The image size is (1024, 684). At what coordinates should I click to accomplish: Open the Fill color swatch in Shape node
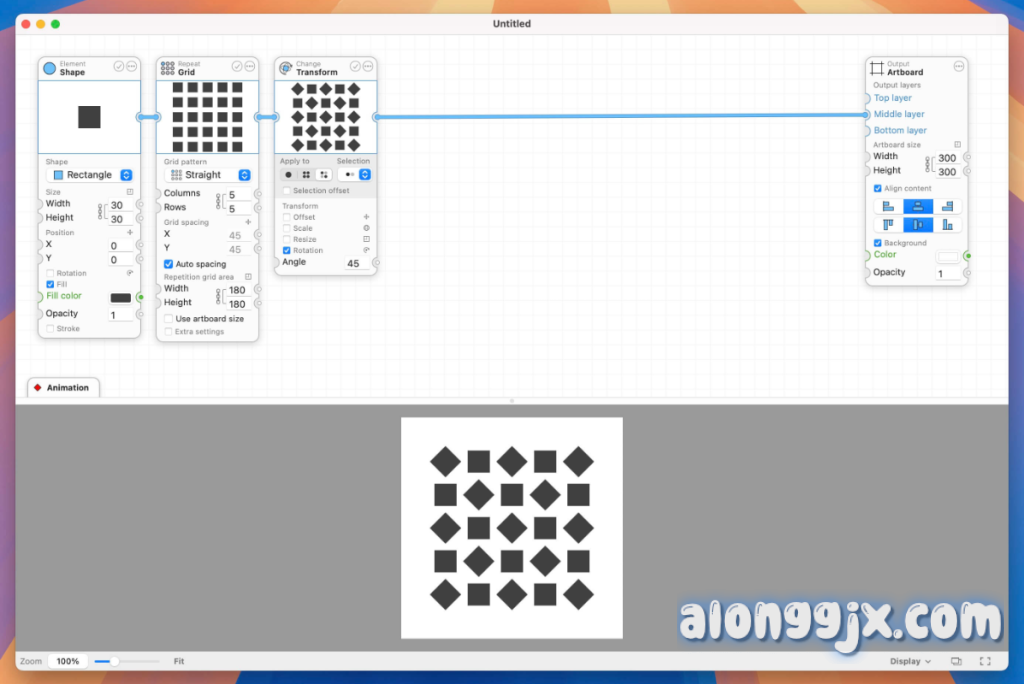(x=121, y=297)
